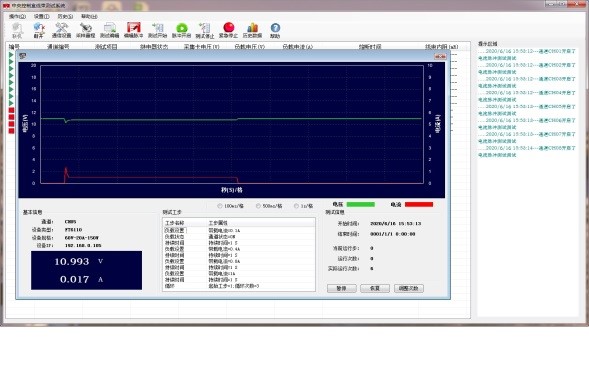The height and width of the screenshot is (375, 589).
Task: Click the green Pulse Start play icon
Action: (x=181, y=30)
